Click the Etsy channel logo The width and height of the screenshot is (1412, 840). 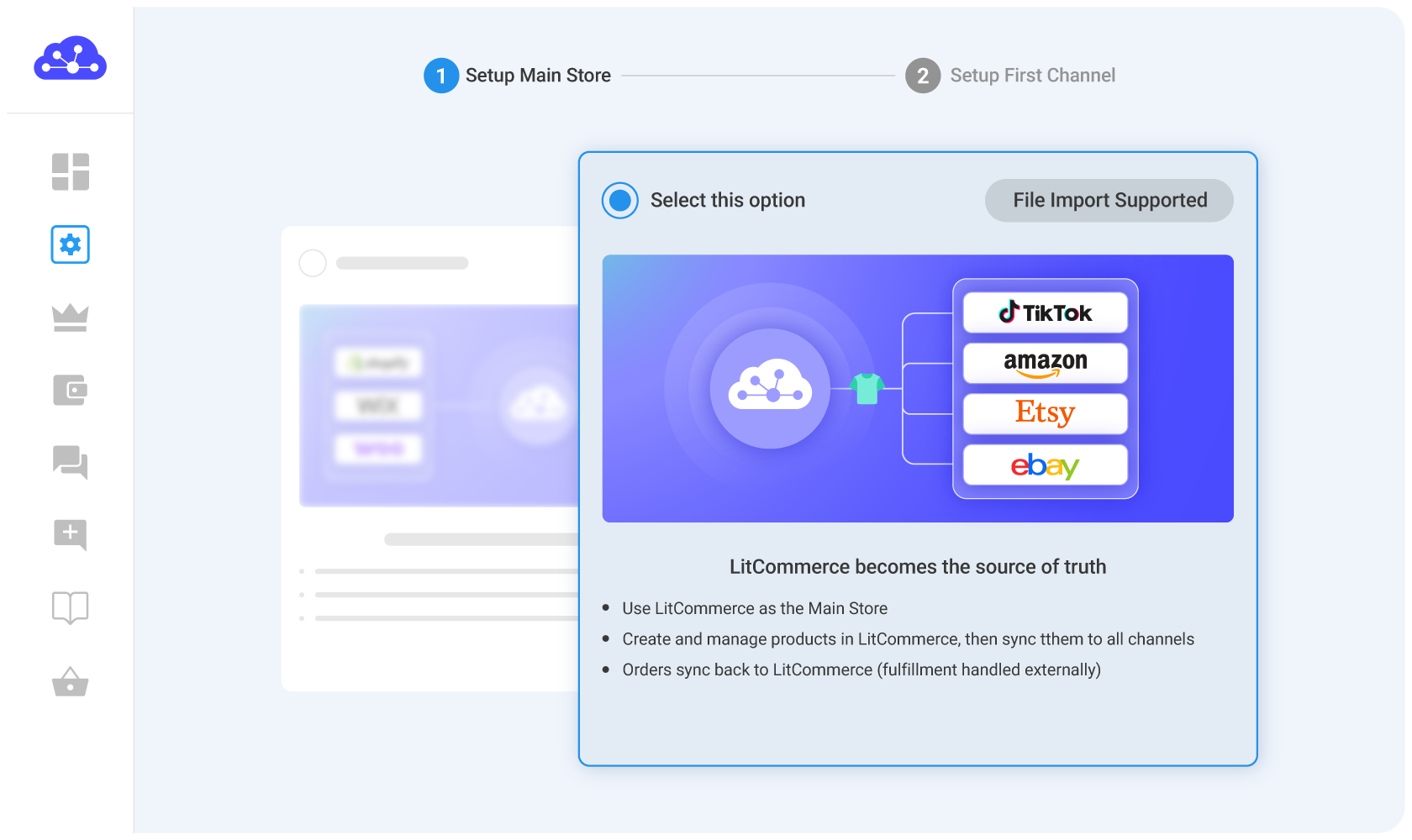pyautogui.click(x=1045, y=413)
